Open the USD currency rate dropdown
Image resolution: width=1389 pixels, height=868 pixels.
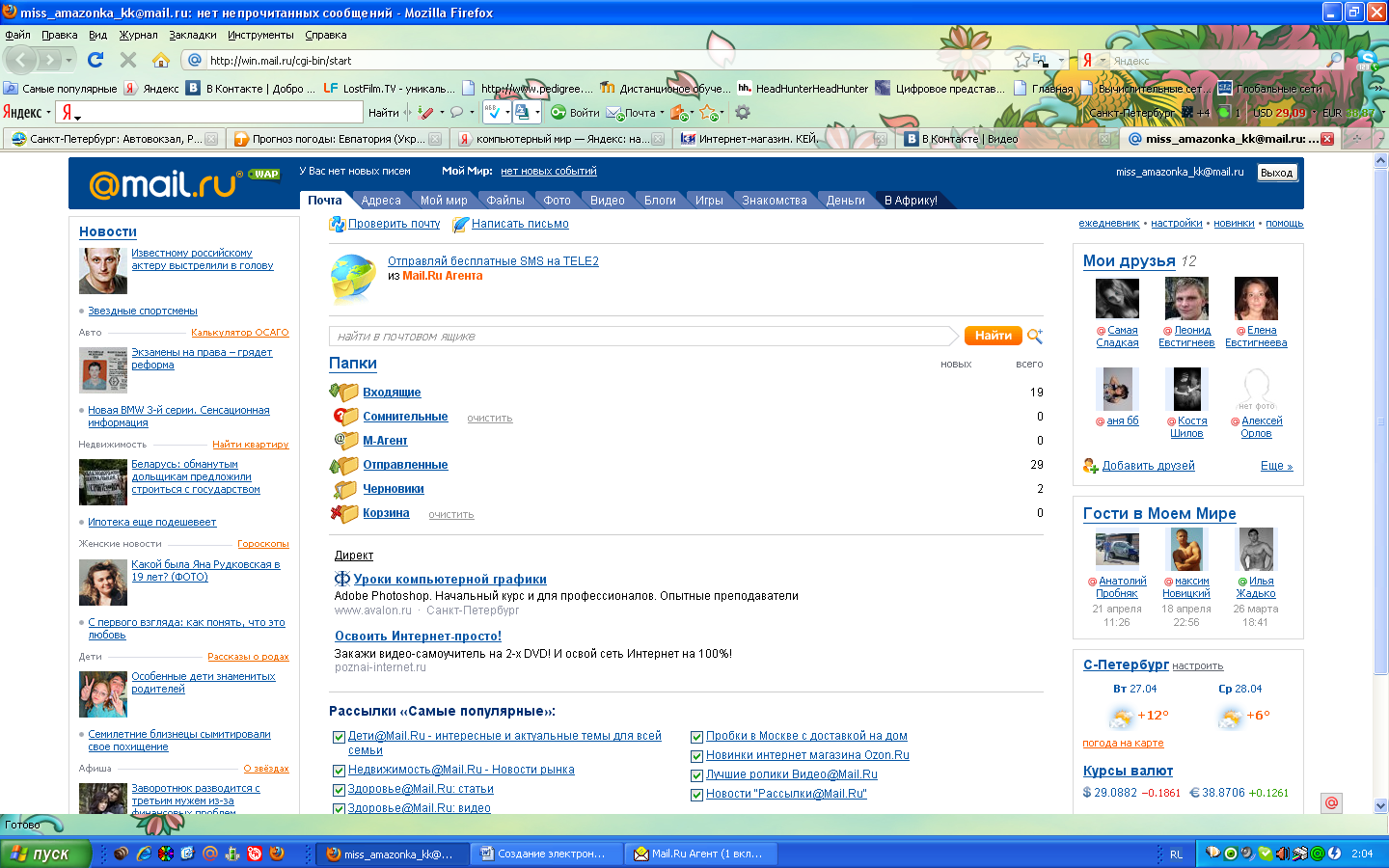(x=1314, y=113)
